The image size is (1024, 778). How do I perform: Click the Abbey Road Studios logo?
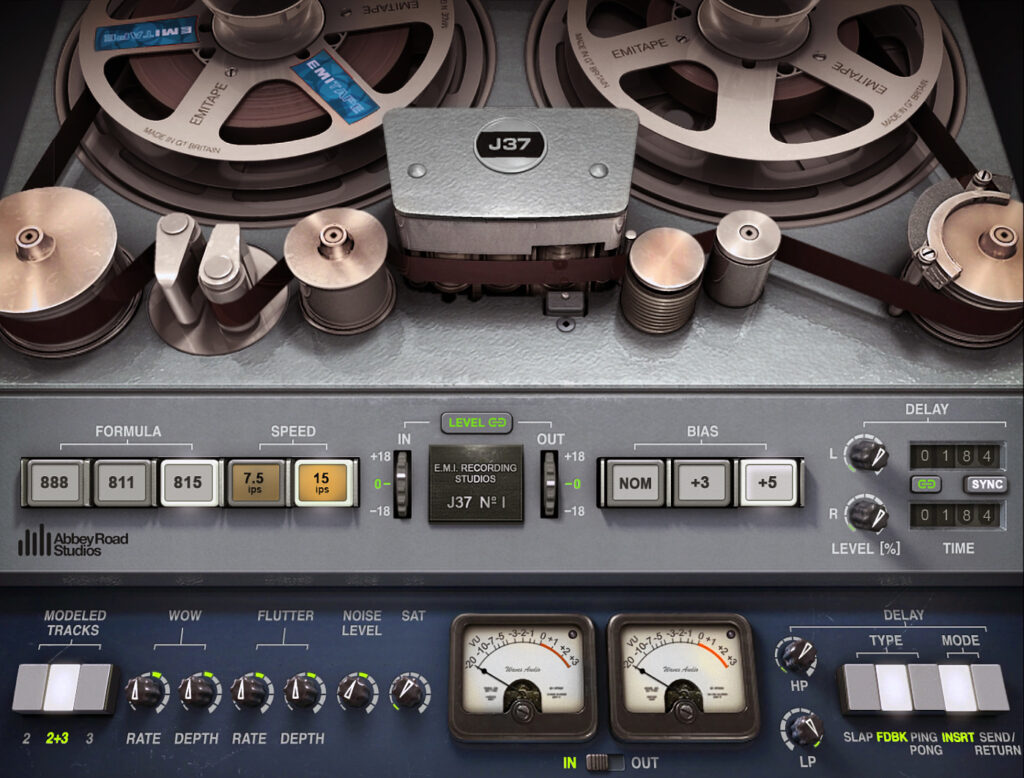pyautogui.click(x=73, y=543)
